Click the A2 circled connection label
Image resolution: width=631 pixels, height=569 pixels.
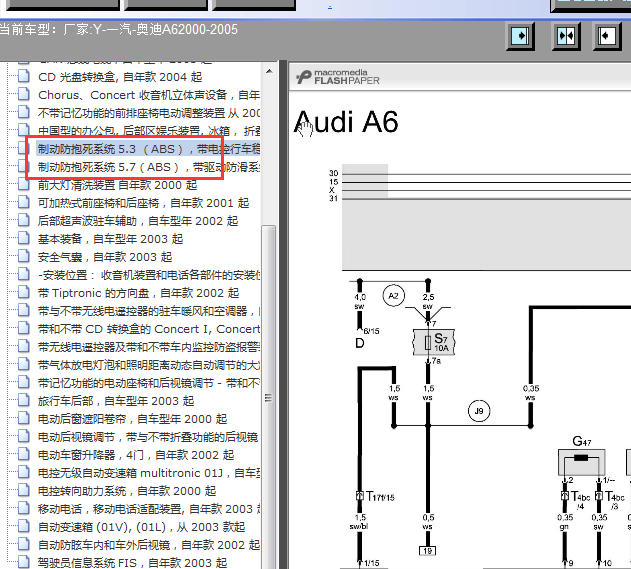pos(393,296)
